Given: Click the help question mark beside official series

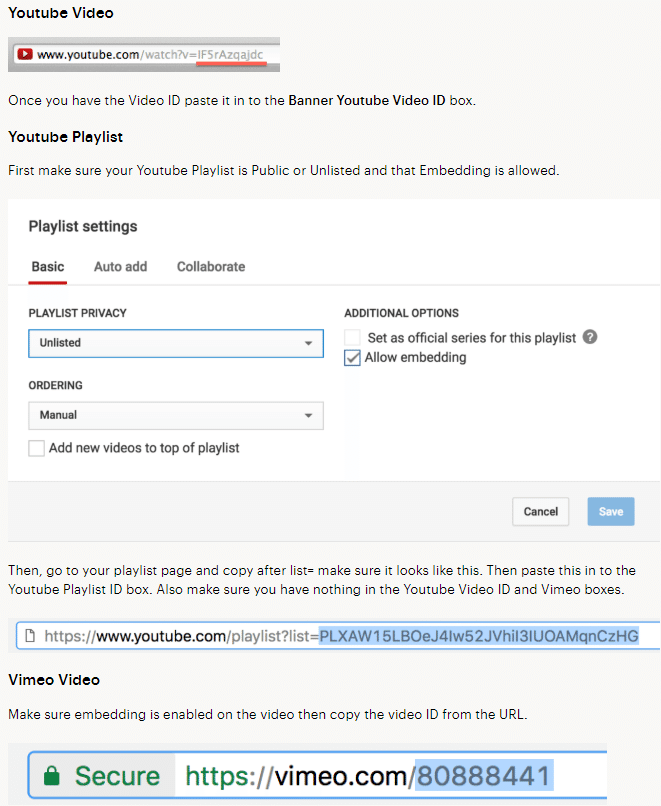Looking at the screenshot, I should (590, 337).
